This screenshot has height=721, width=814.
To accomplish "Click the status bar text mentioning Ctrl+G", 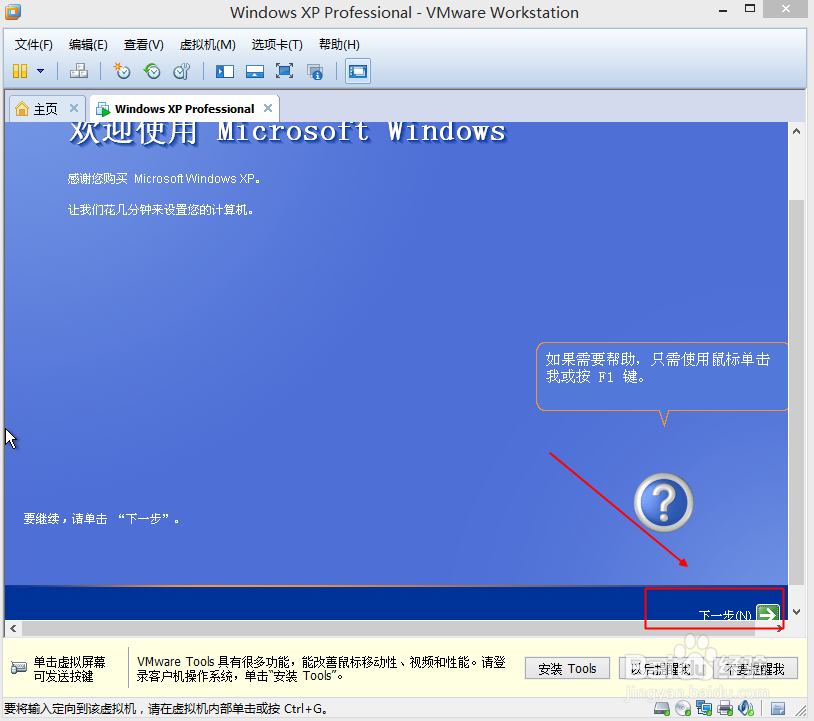I will pyautogui.click(x=166, y=709).
